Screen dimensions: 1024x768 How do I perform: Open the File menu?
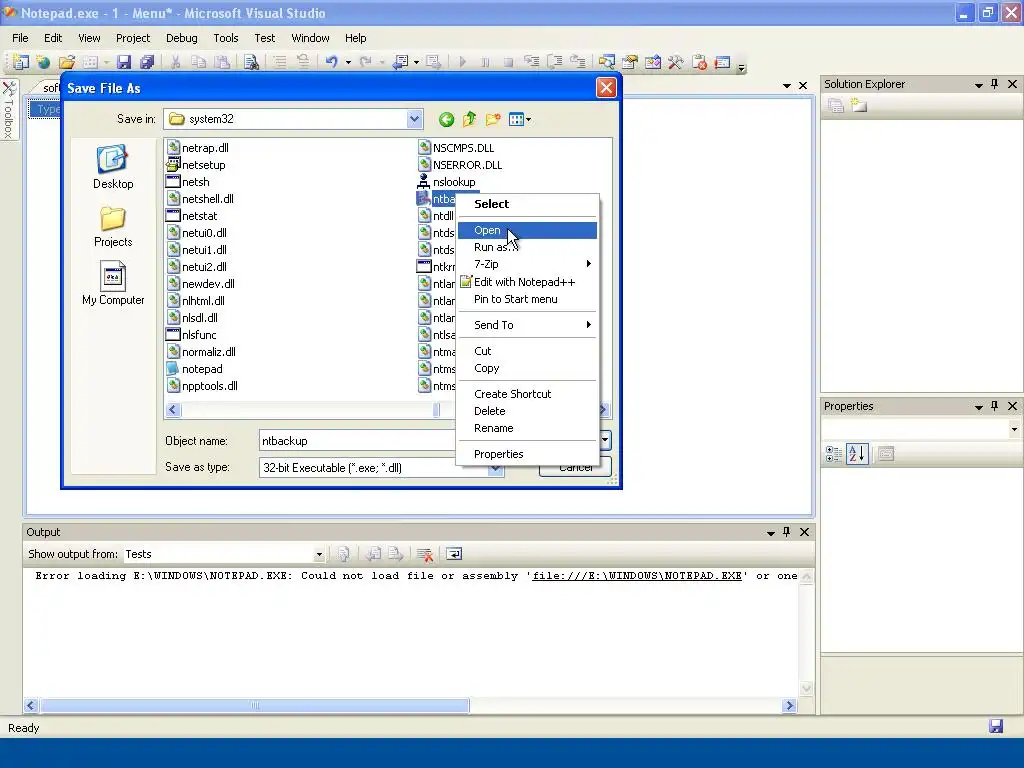[20, 38]
